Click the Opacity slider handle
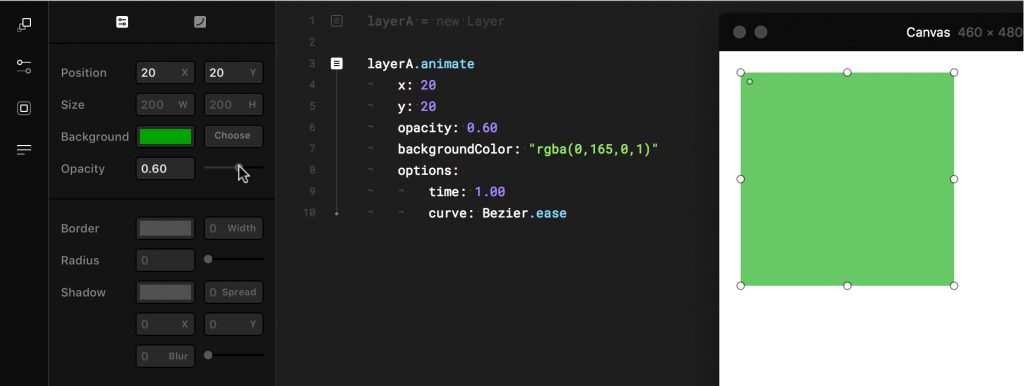 [239, 168]
